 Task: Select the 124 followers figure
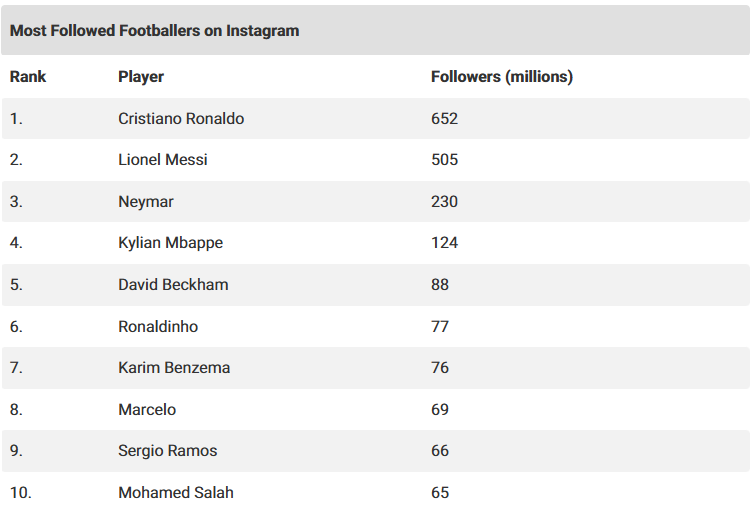(445, 243)
